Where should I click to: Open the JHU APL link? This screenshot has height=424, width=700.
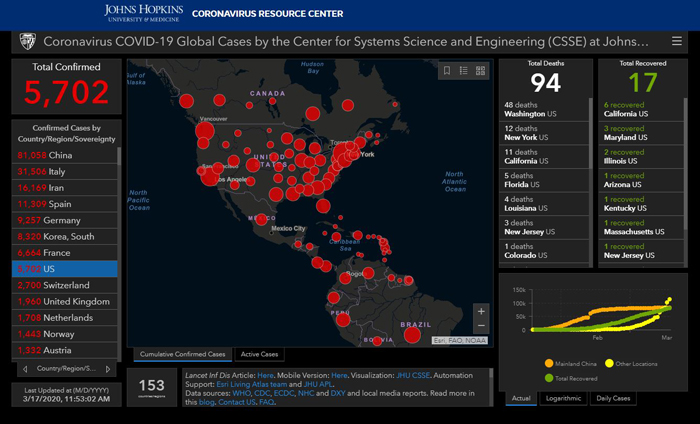pos(317,384)
